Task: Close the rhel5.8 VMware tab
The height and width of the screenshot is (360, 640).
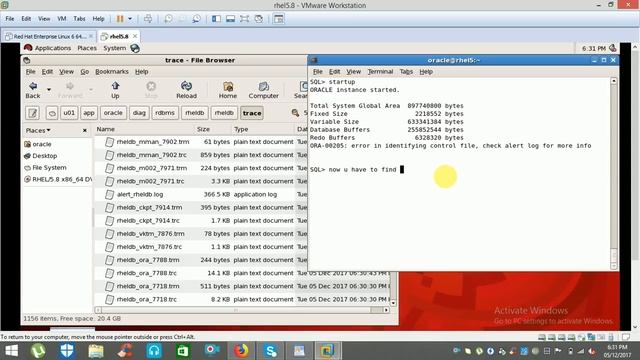Action: click(135, 36)
